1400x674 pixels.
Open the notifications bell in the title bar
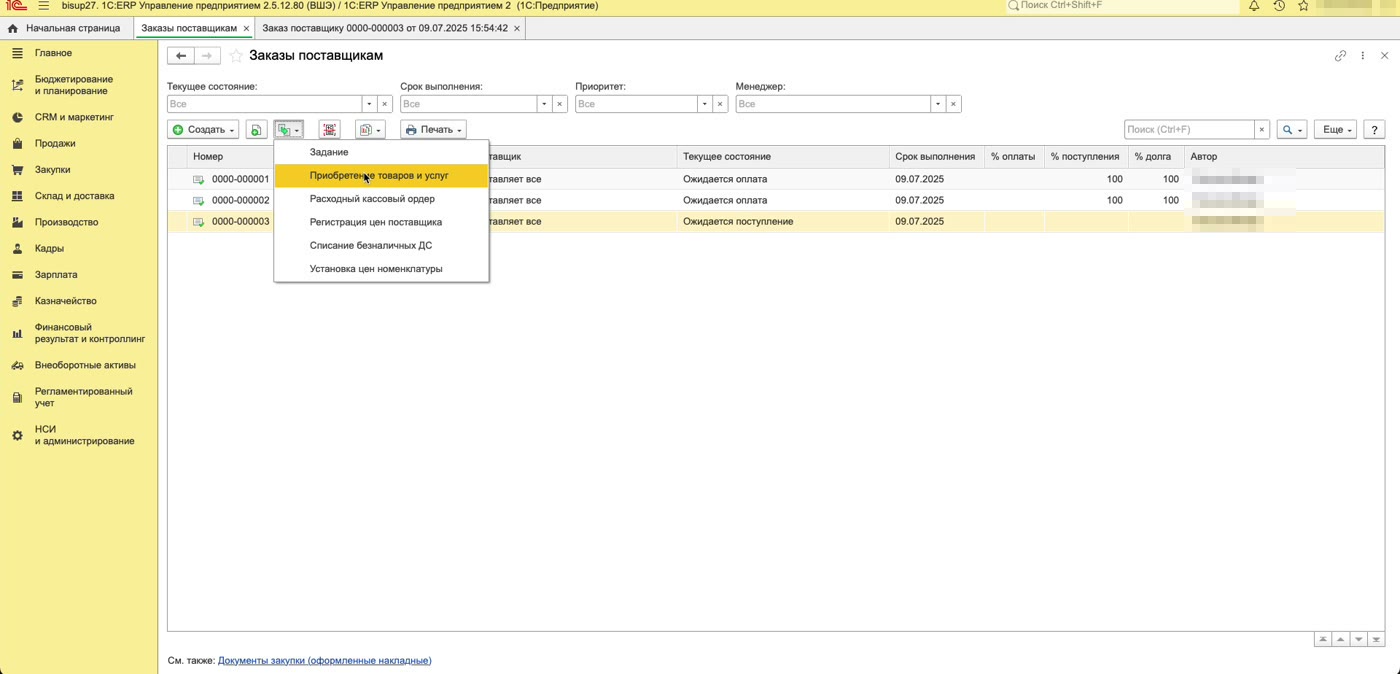coord(1254,6)
